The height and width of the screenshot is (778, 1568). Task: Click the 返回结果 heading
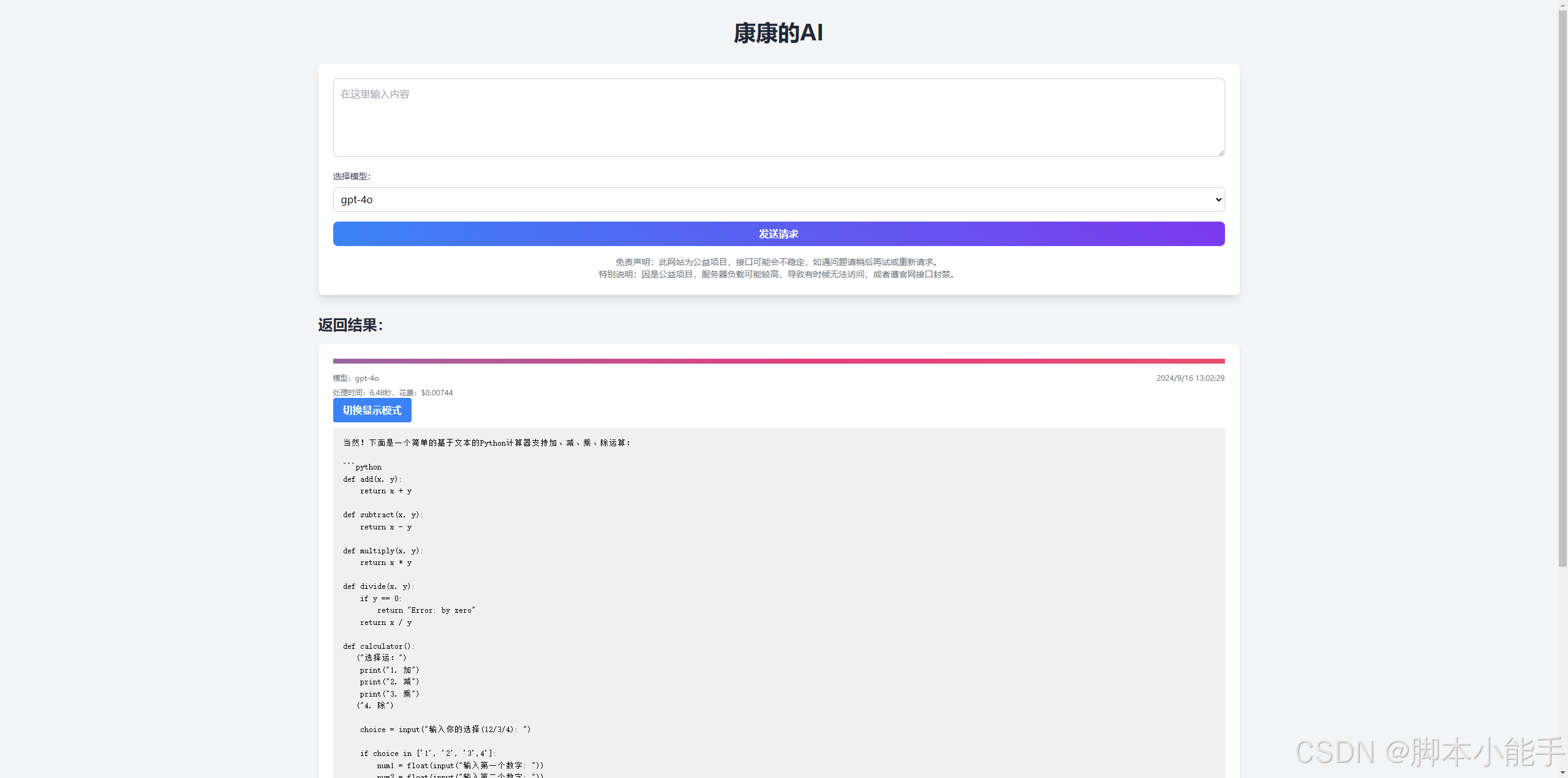350,325
